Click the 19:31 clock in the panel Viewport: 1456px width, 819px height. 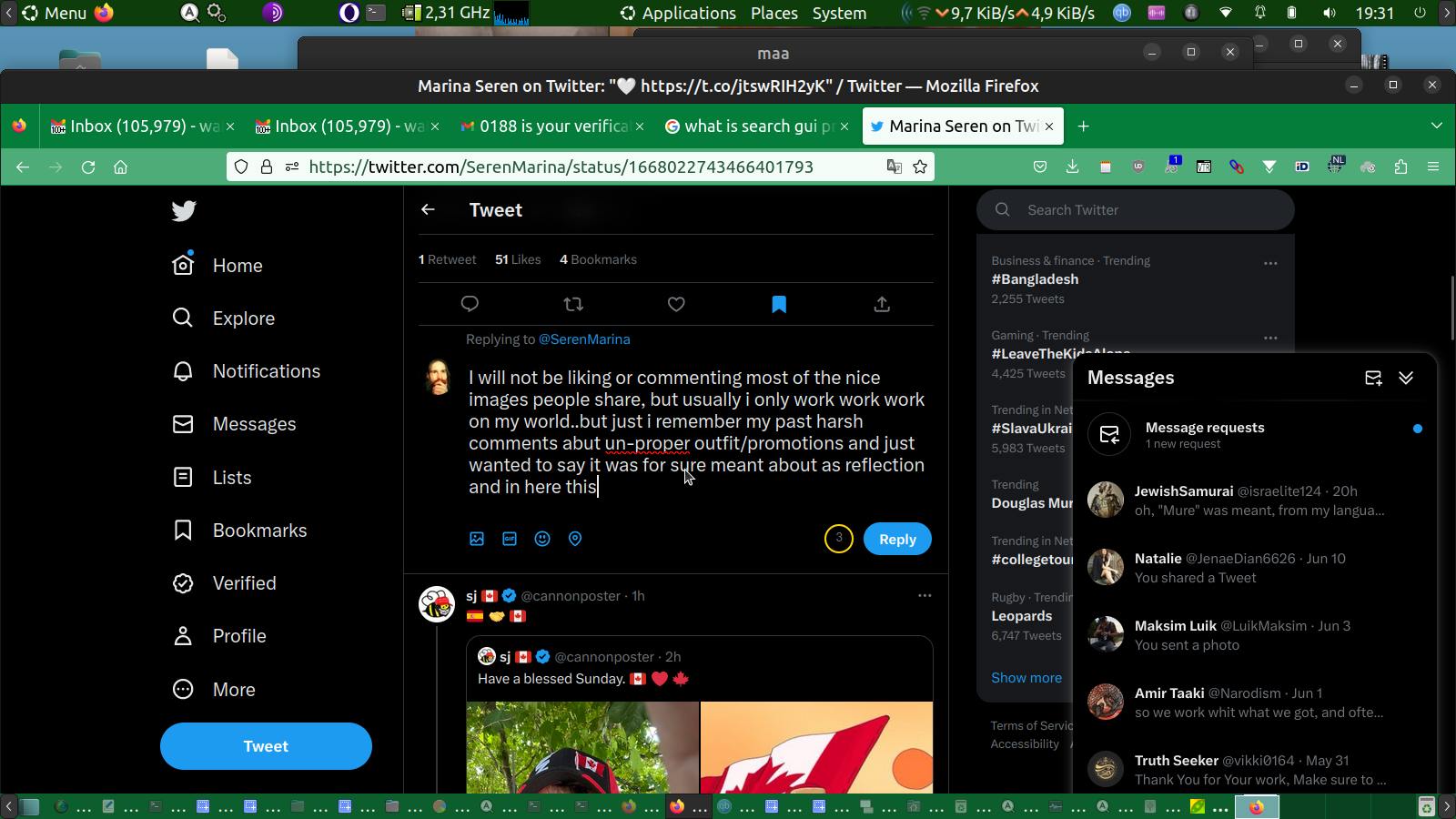point(1374,13)
